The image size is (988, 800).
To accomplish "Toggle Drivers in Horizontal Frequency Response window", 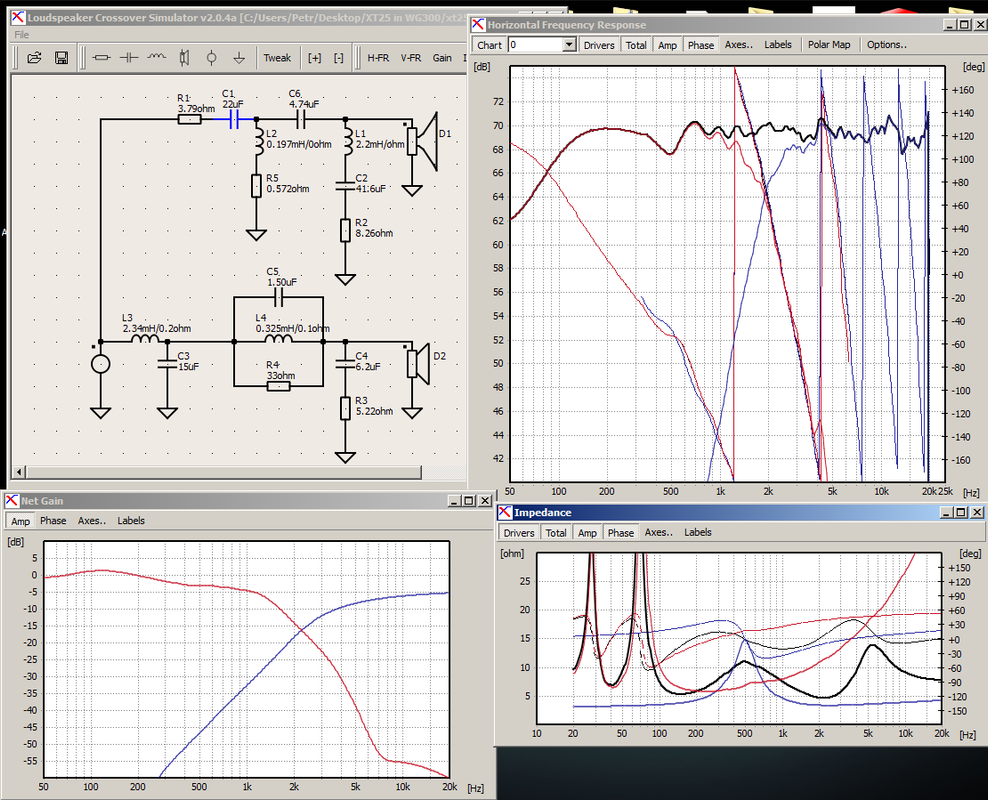I will (599, 45).
